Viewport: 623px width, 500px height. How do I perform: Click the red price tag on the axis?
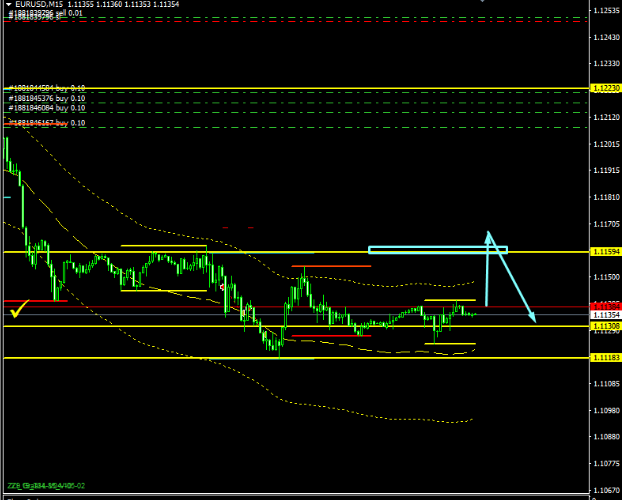604,305
